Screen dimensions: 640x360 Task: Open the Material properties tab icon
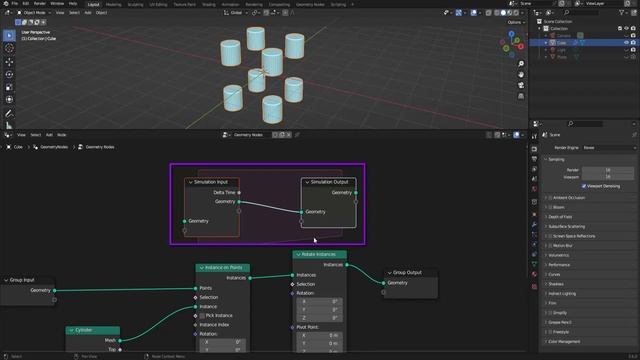[534, 274]
